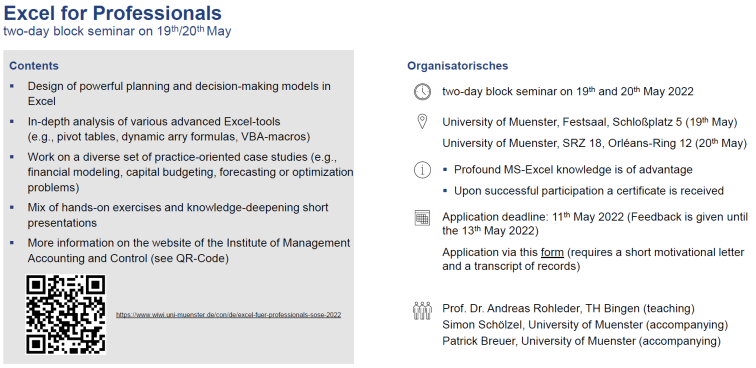Open the underlined "form" application link

(552, 252)
